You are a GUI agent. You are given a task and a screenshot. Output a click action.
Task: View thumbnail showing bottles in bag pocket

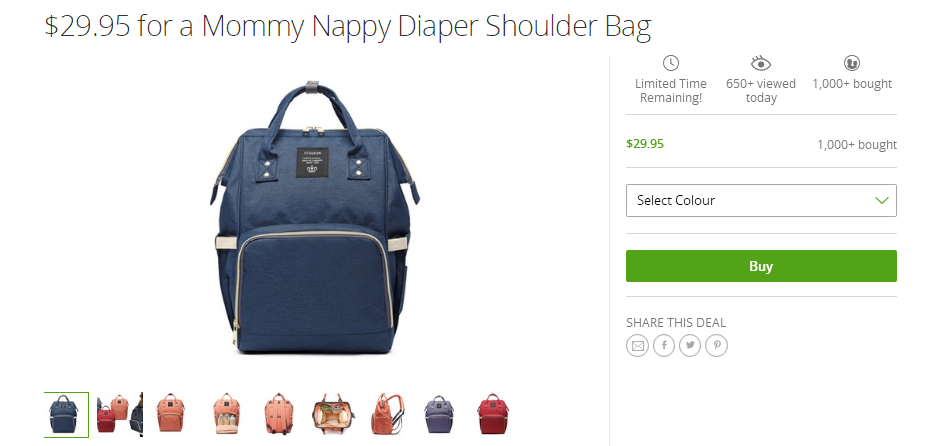pyautogui.click(x=227, y=415)
